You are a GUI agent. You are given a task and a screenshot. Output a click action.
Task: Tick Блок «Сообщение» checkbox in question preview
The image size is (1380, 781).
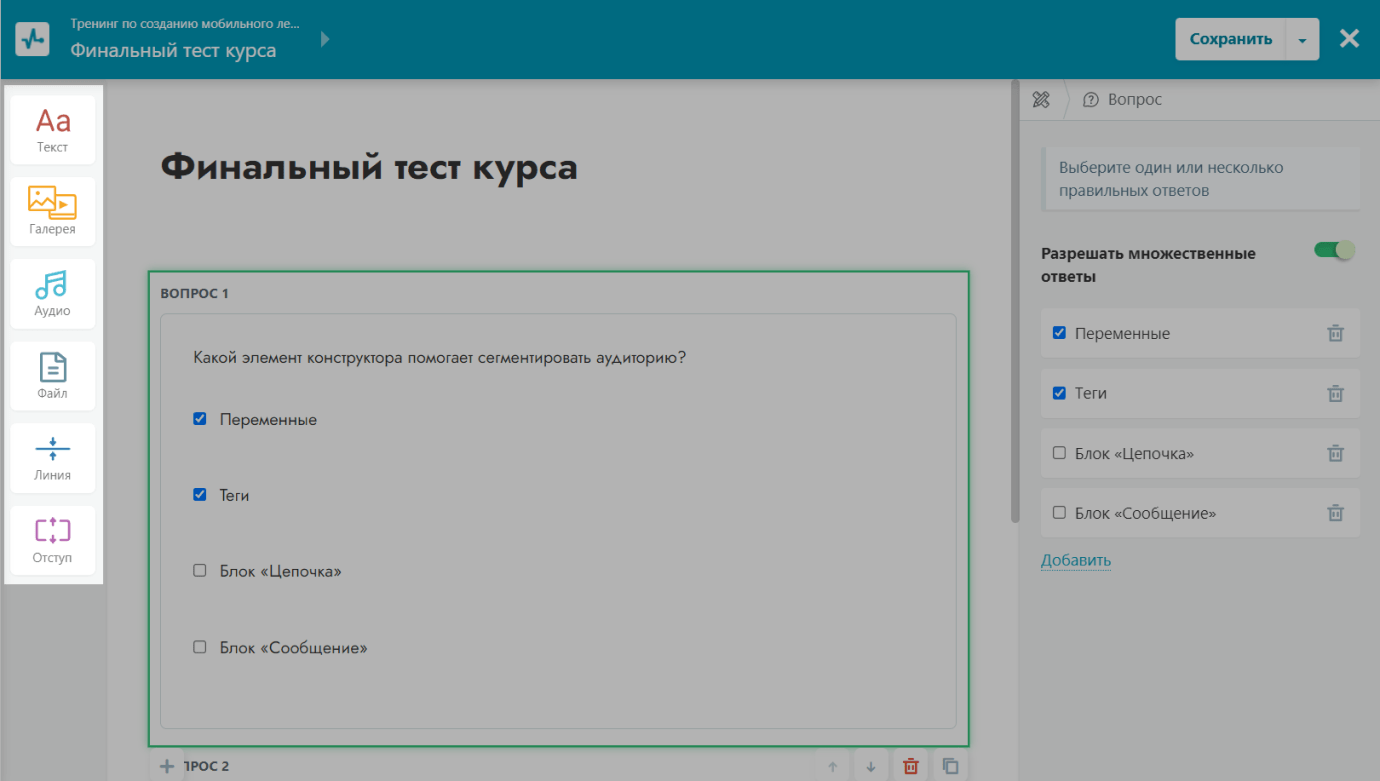[x=200, y=647]
